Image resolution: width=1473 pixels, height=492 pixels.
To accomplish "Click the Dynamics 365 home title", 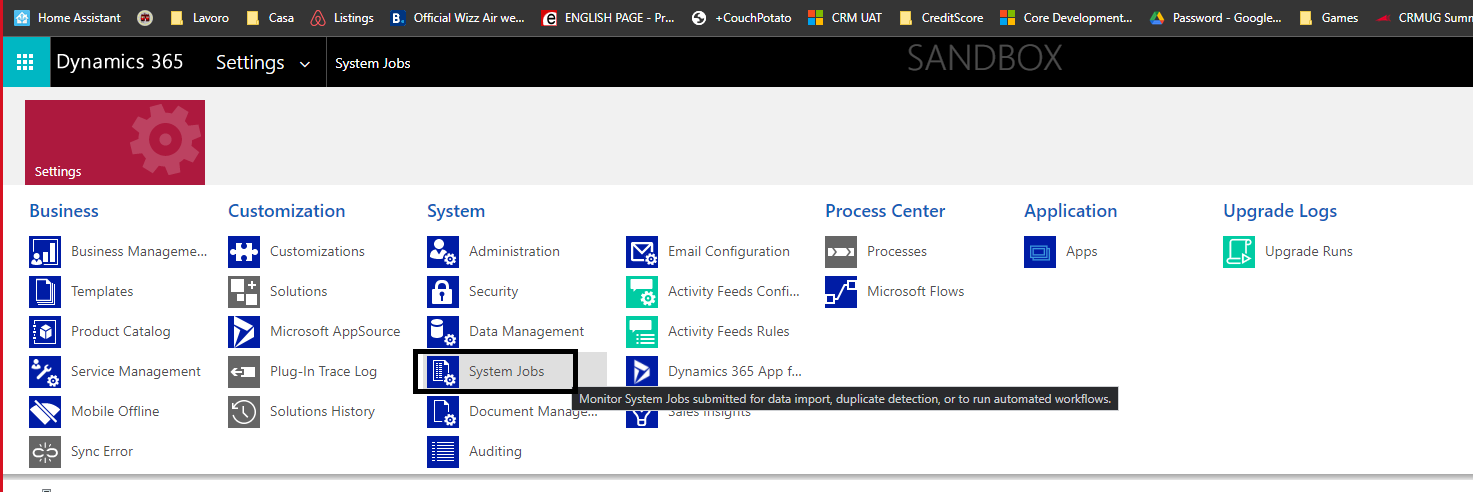I will [x=120, y=62].
